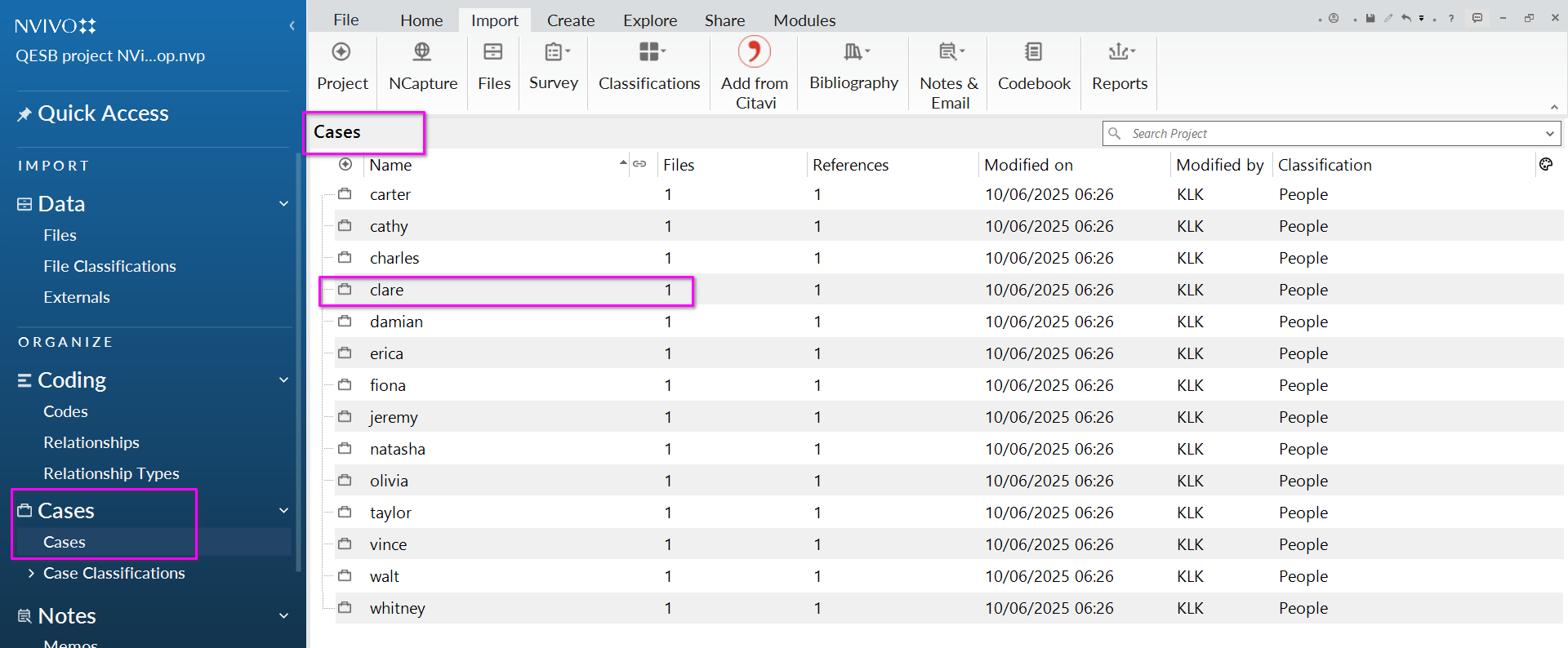This screenshot has height=648, width=1568.
Task: Open the color palette column icon
Action: pyautogui.click(x=1545, y=165)
